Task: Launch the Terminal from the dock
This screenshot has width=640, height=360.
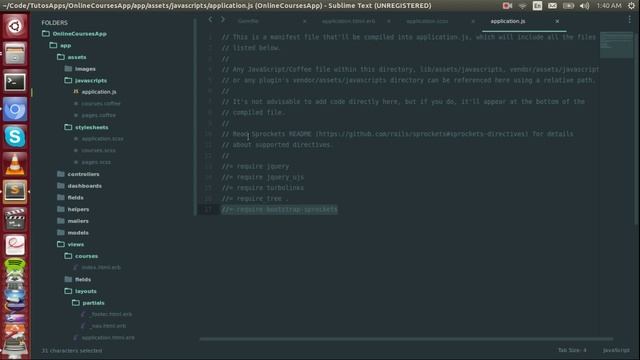Action: 15,82
